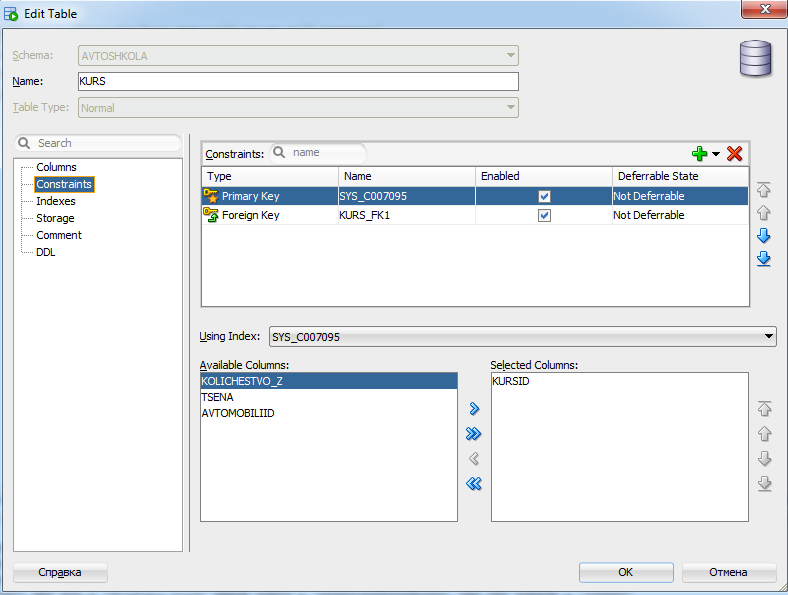Image resolution: width=788 pixels, height=595 pixels.
Task: Remove selected column with single left arrow
Action: [473, 458]
